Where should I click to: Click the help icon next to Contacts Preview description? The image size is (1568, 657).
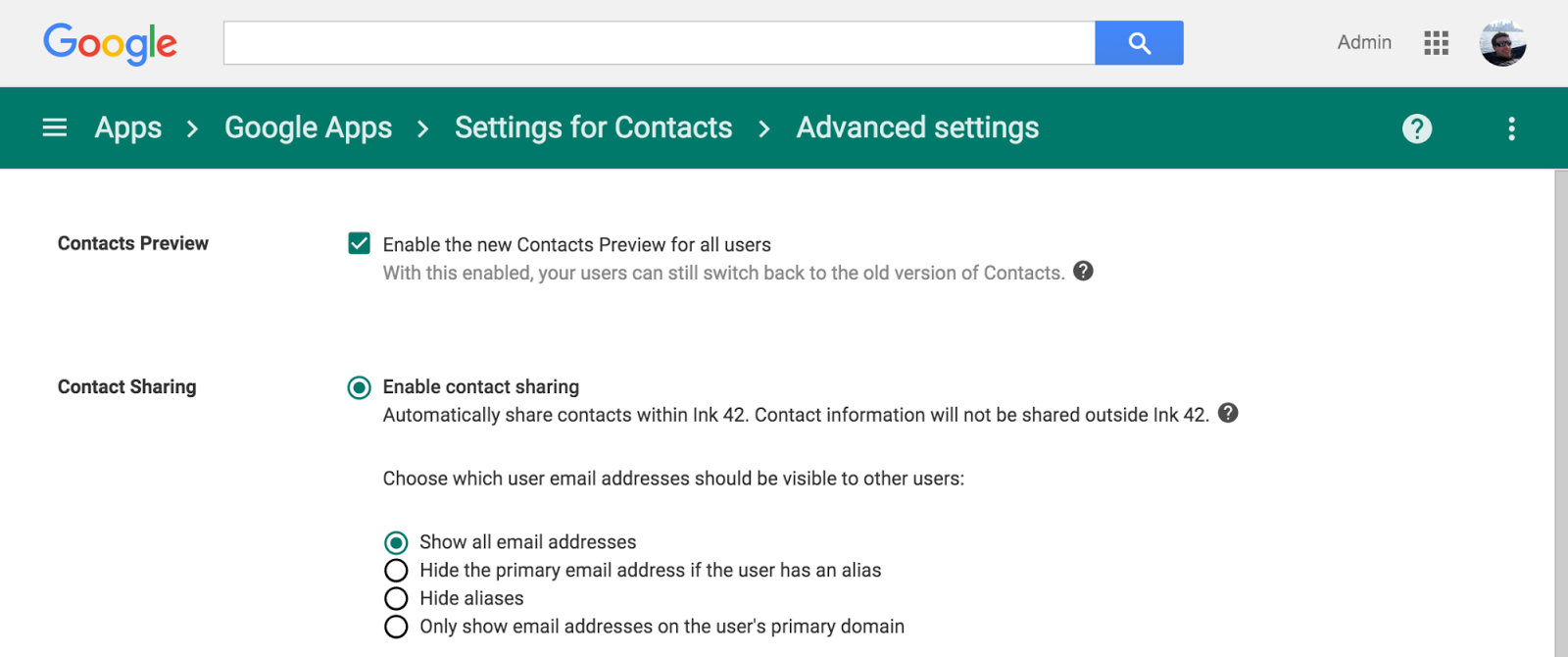pyautogui.click(x=1083, y=271)
